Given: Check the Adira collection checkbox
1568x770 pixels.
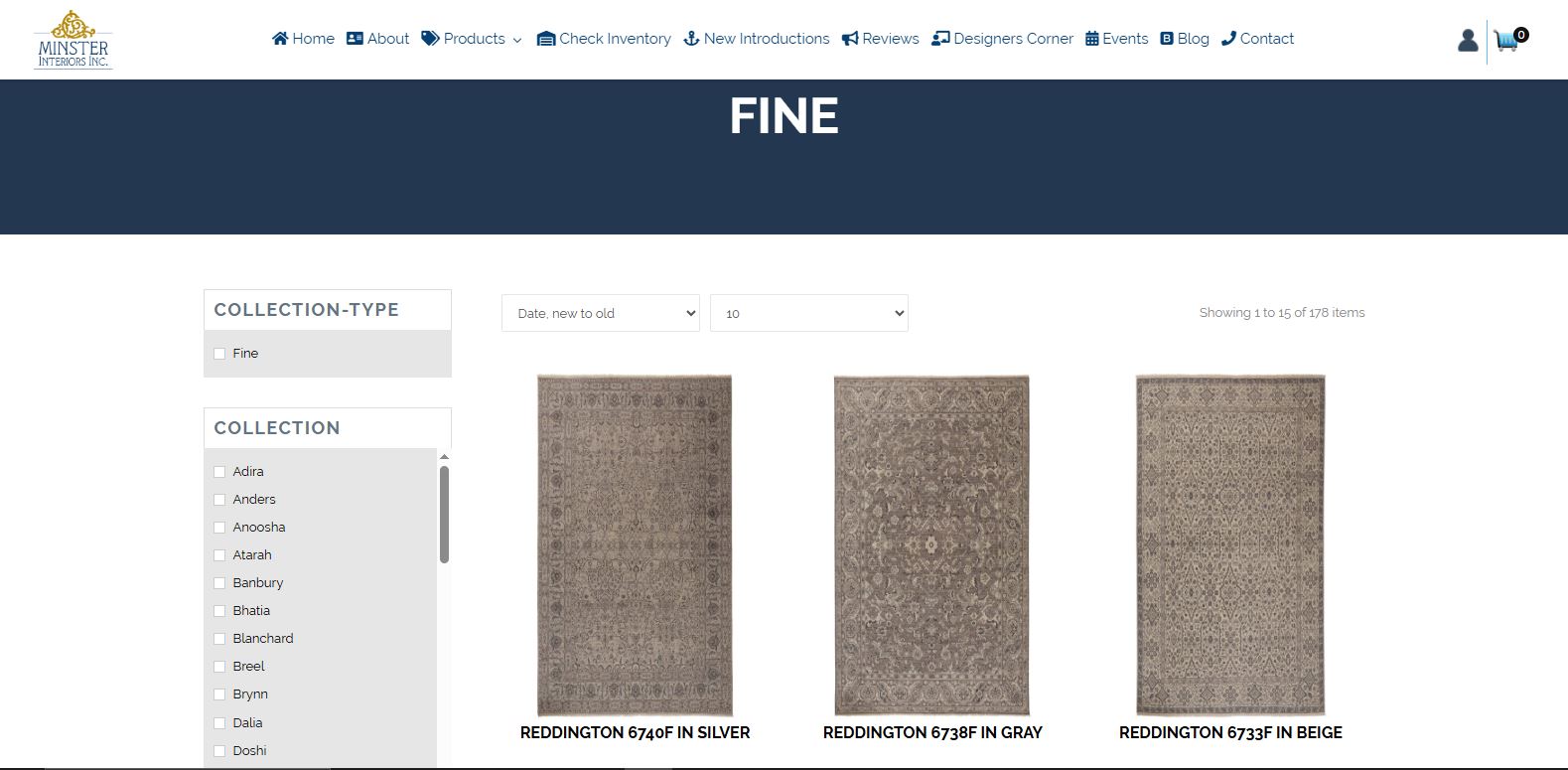Looking at the screenshot, I should tap(219, 472).
